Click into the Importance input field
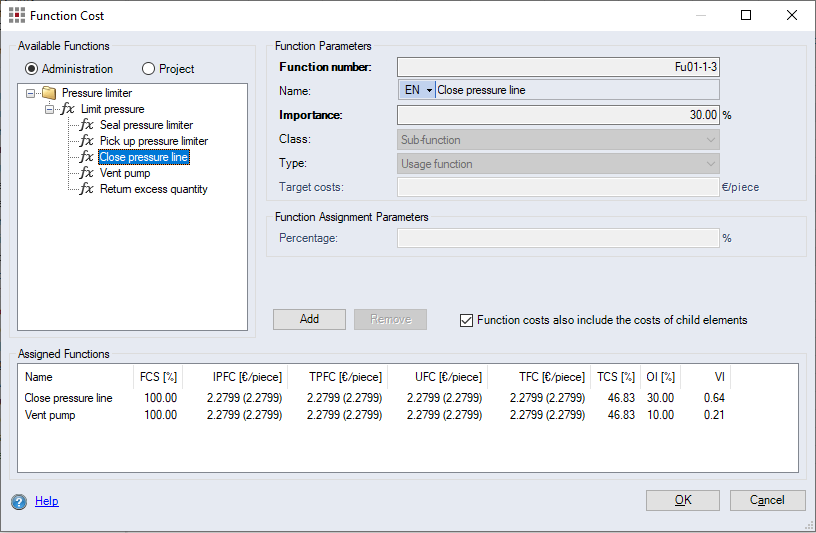 coord(557,115)
